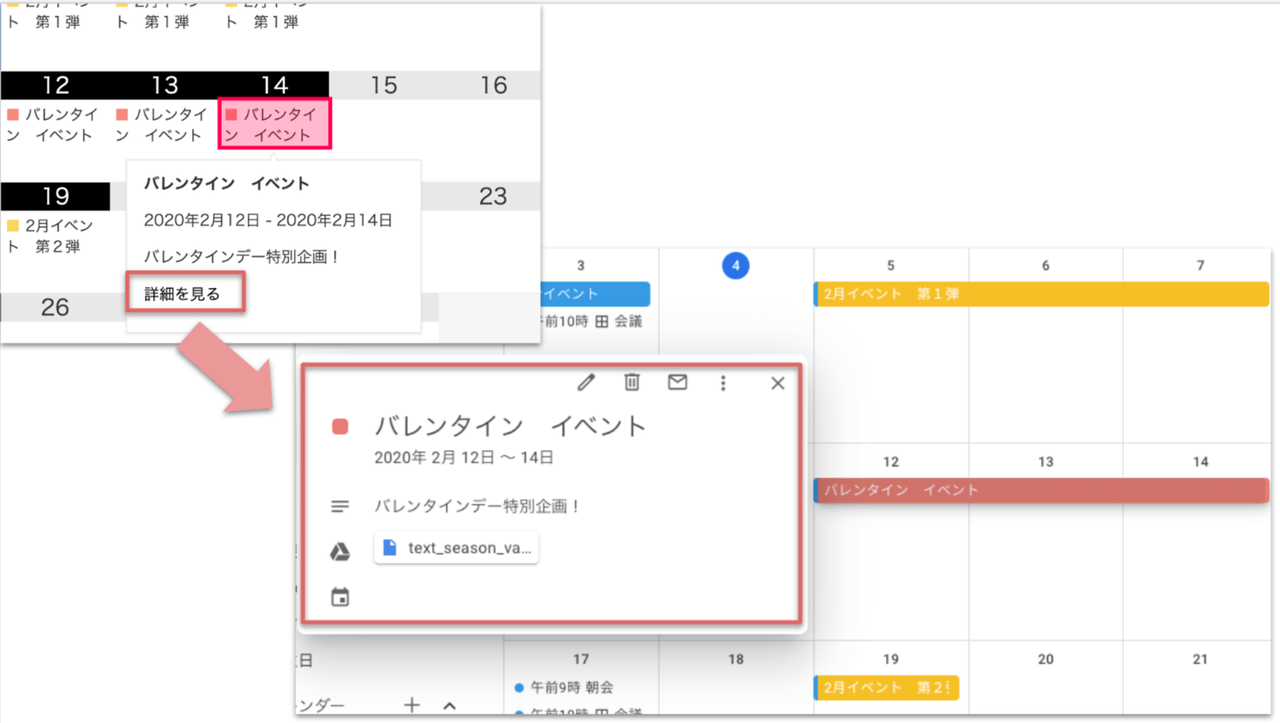
Task: Select バレンタイン イベント on day 12 in mini calendar
Action: click(55, 124)
